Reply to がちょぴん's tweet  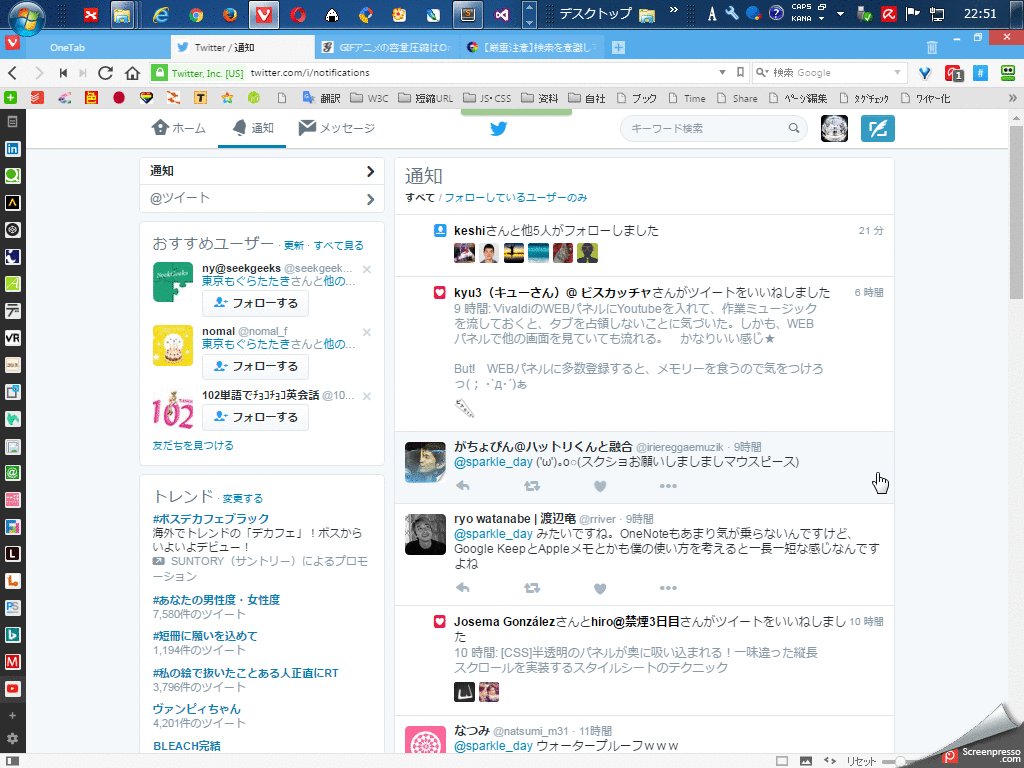463,486
